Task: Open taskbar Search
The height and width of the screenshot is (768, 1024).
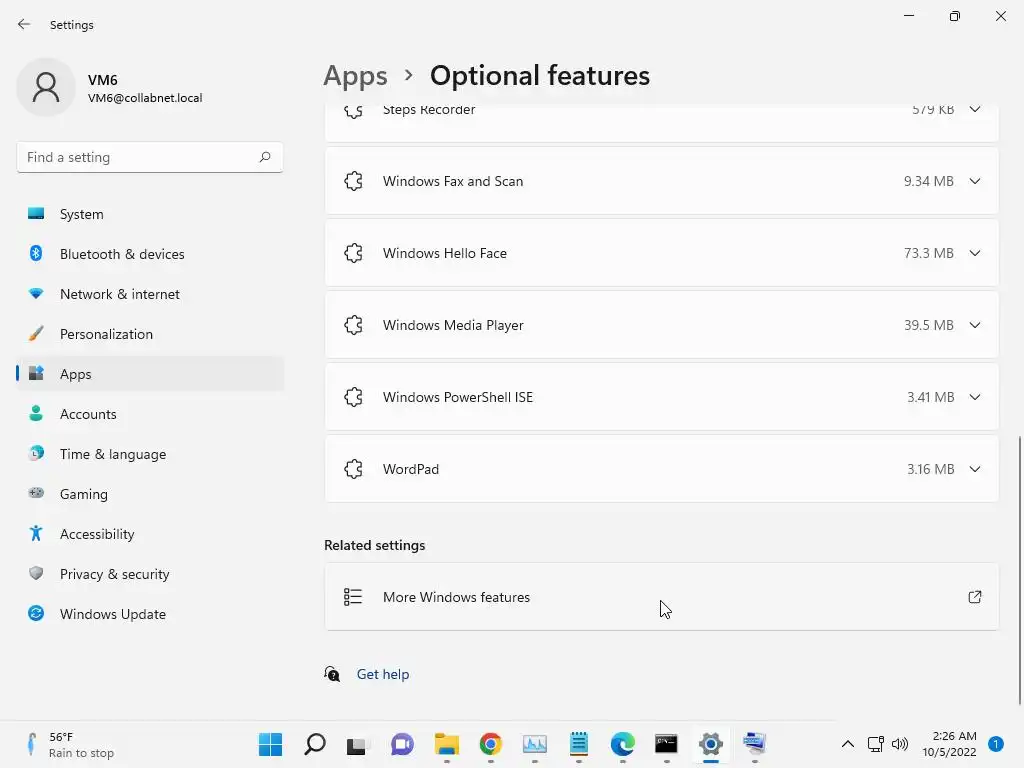Action: pyautogui.click(x=315, y=744)
